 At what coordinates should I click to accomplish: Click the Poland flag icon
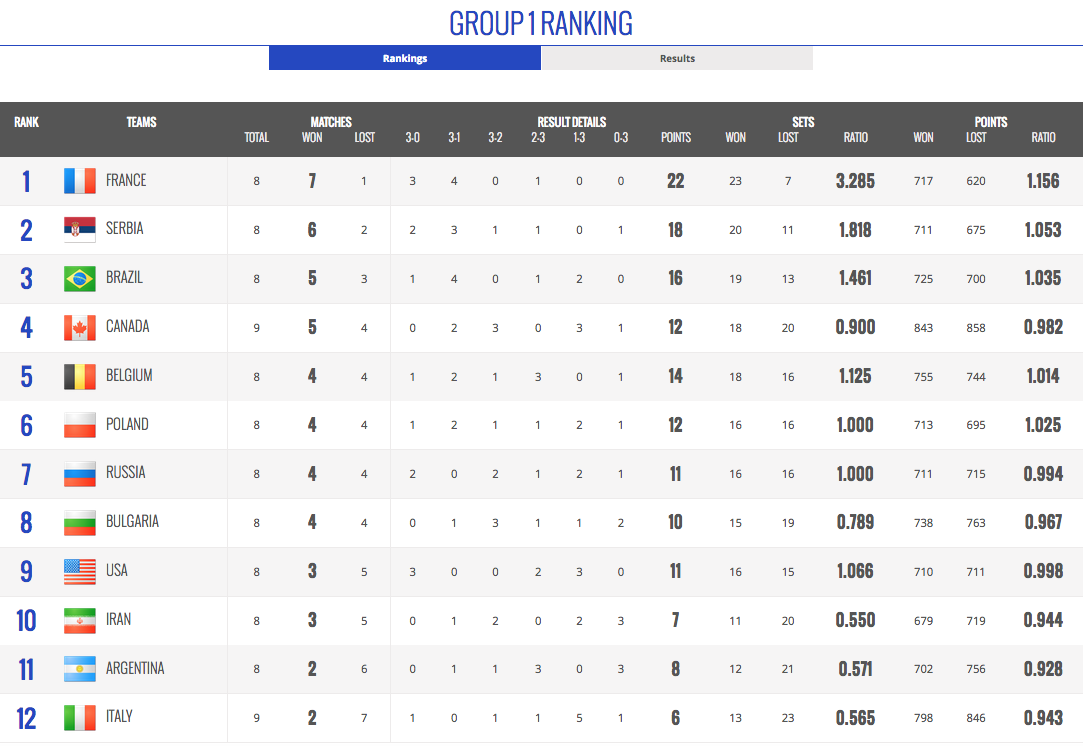[x=79, y=425]
